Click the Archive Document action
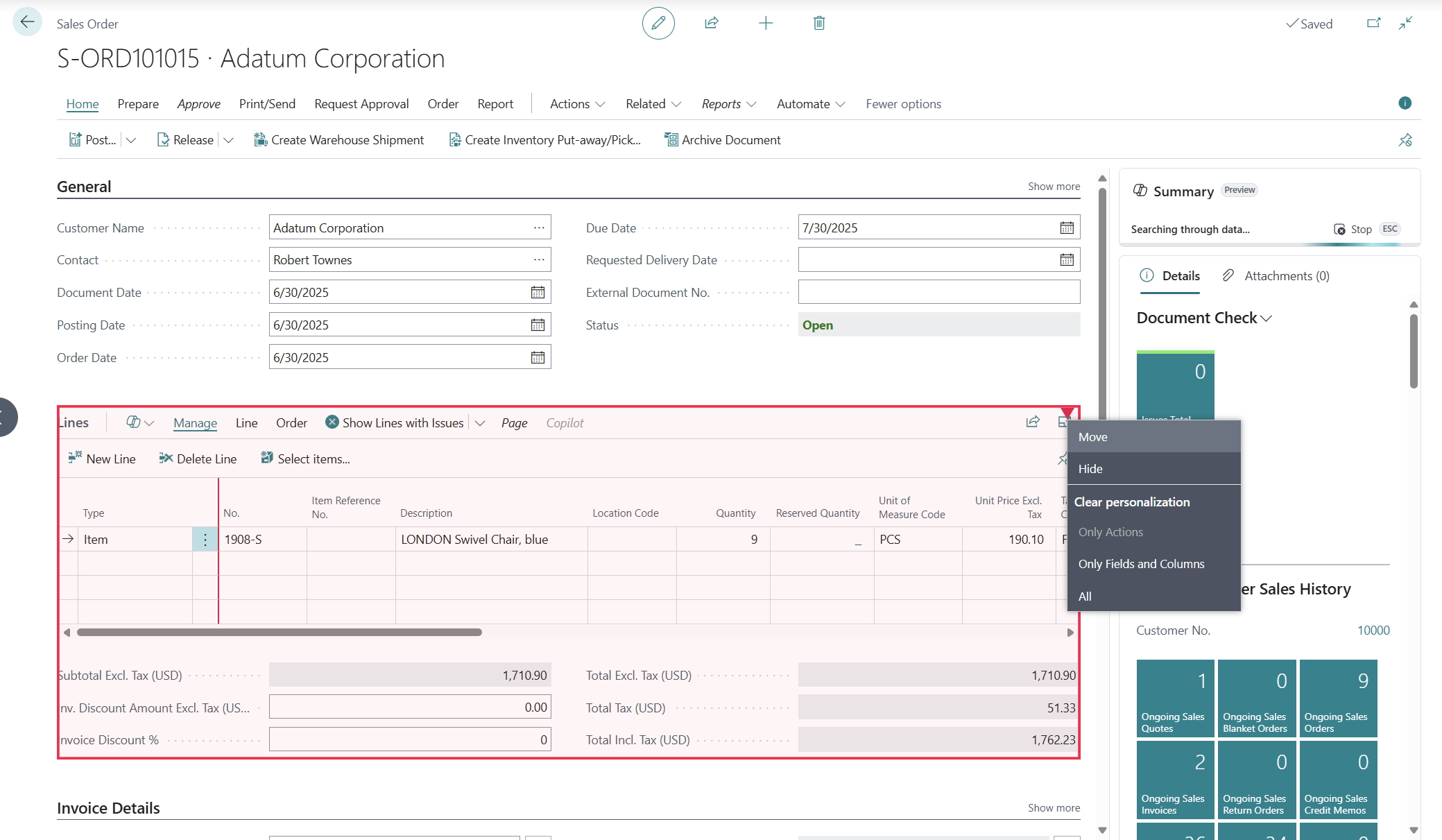Viewport: 1442px width, 840px height. pos(722,140)
